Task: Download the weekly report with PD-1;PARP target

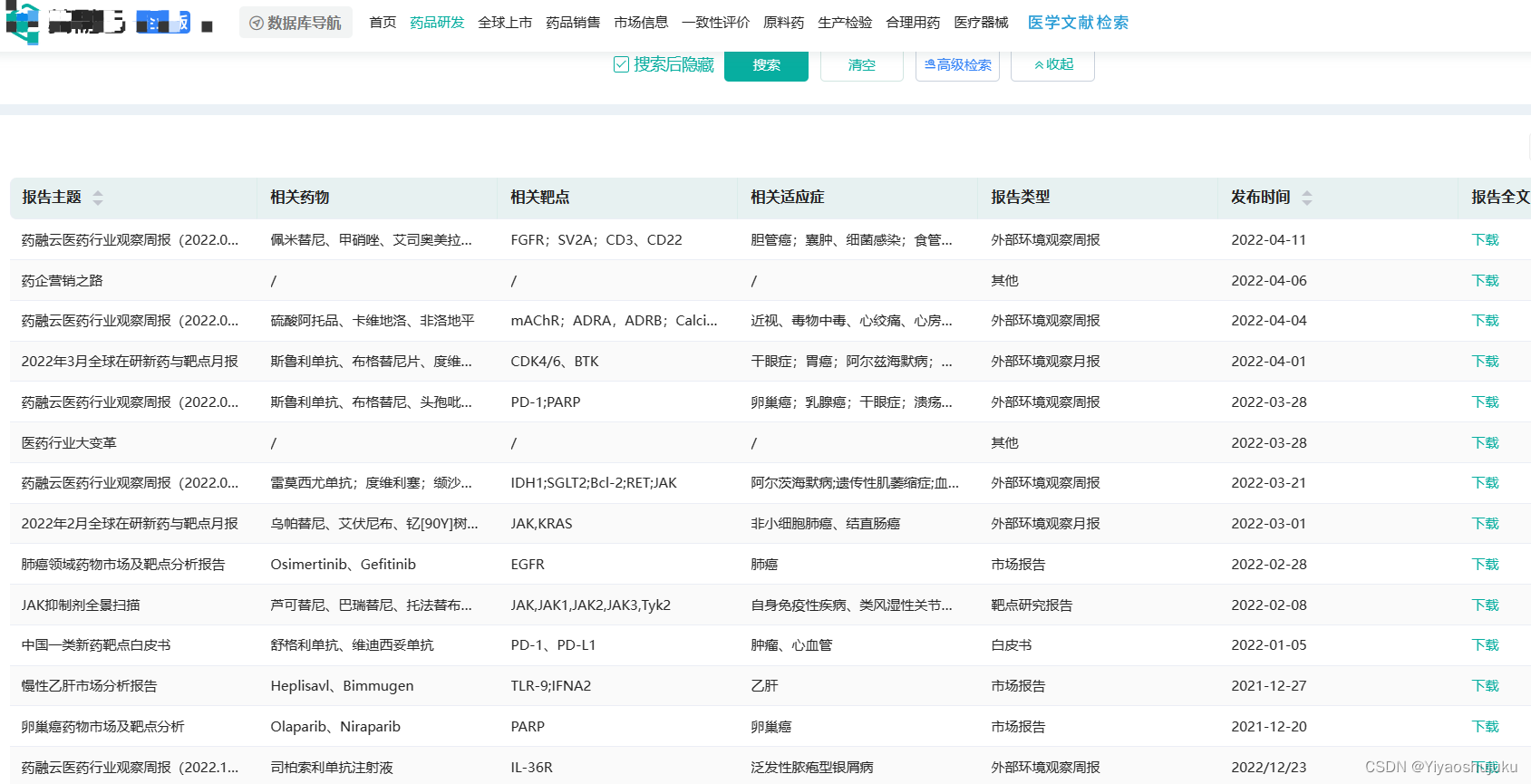Action: point(1485,402)
